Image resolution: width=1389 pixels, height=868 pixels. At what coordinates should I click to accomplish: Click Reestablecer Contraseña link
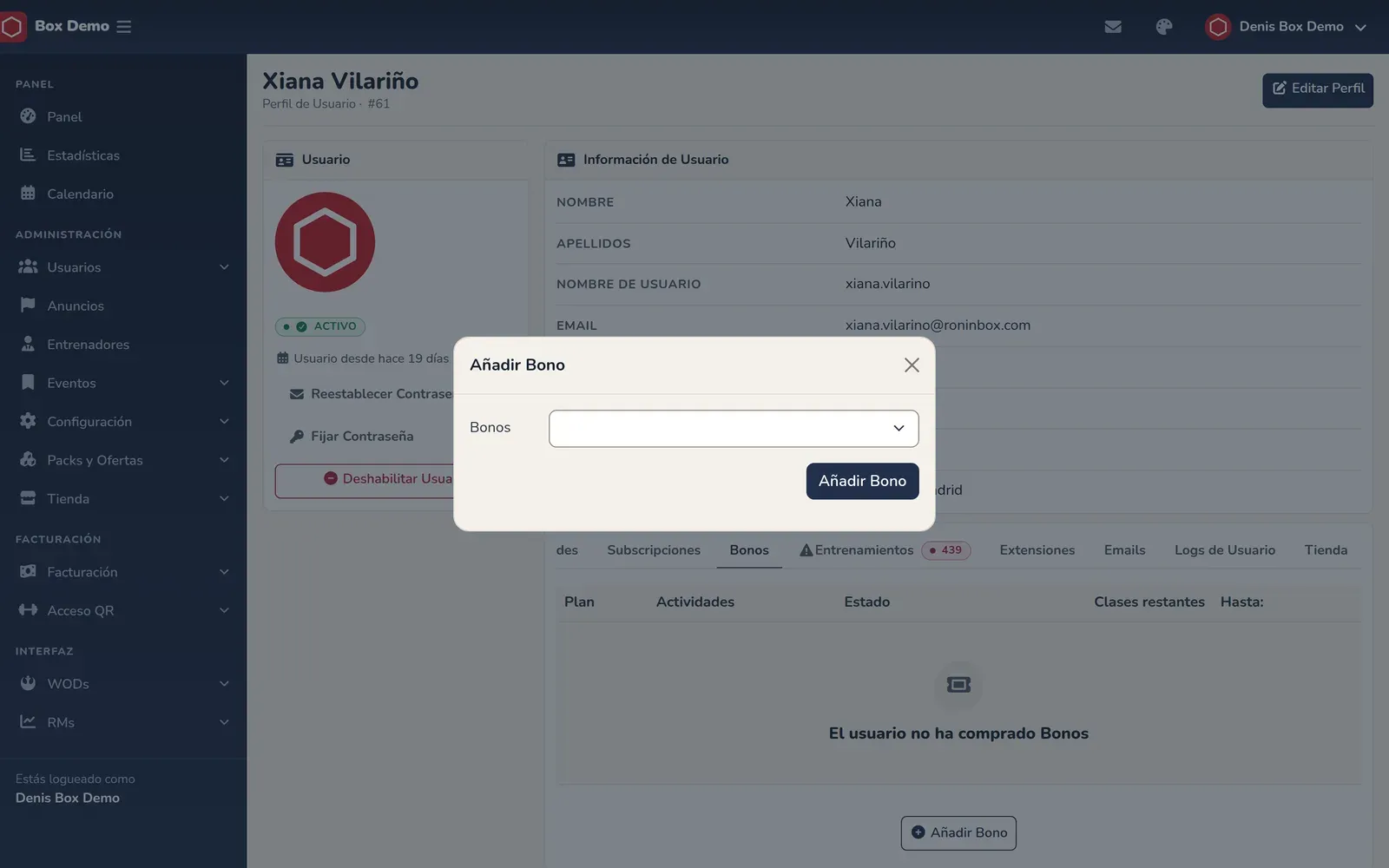click(372, 394)
